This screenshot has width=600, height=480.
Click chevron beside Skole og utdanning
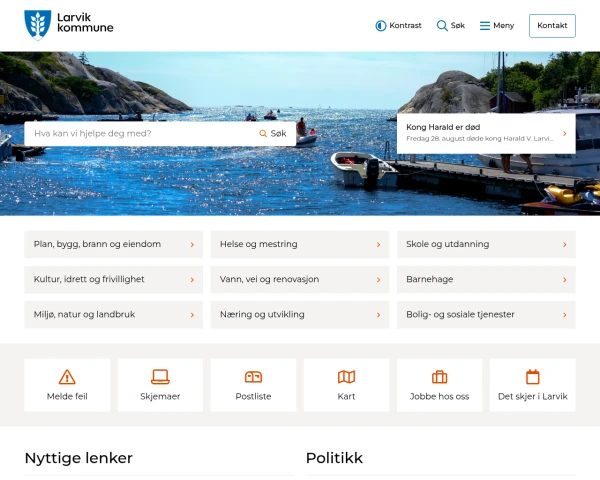pos(565,245)
